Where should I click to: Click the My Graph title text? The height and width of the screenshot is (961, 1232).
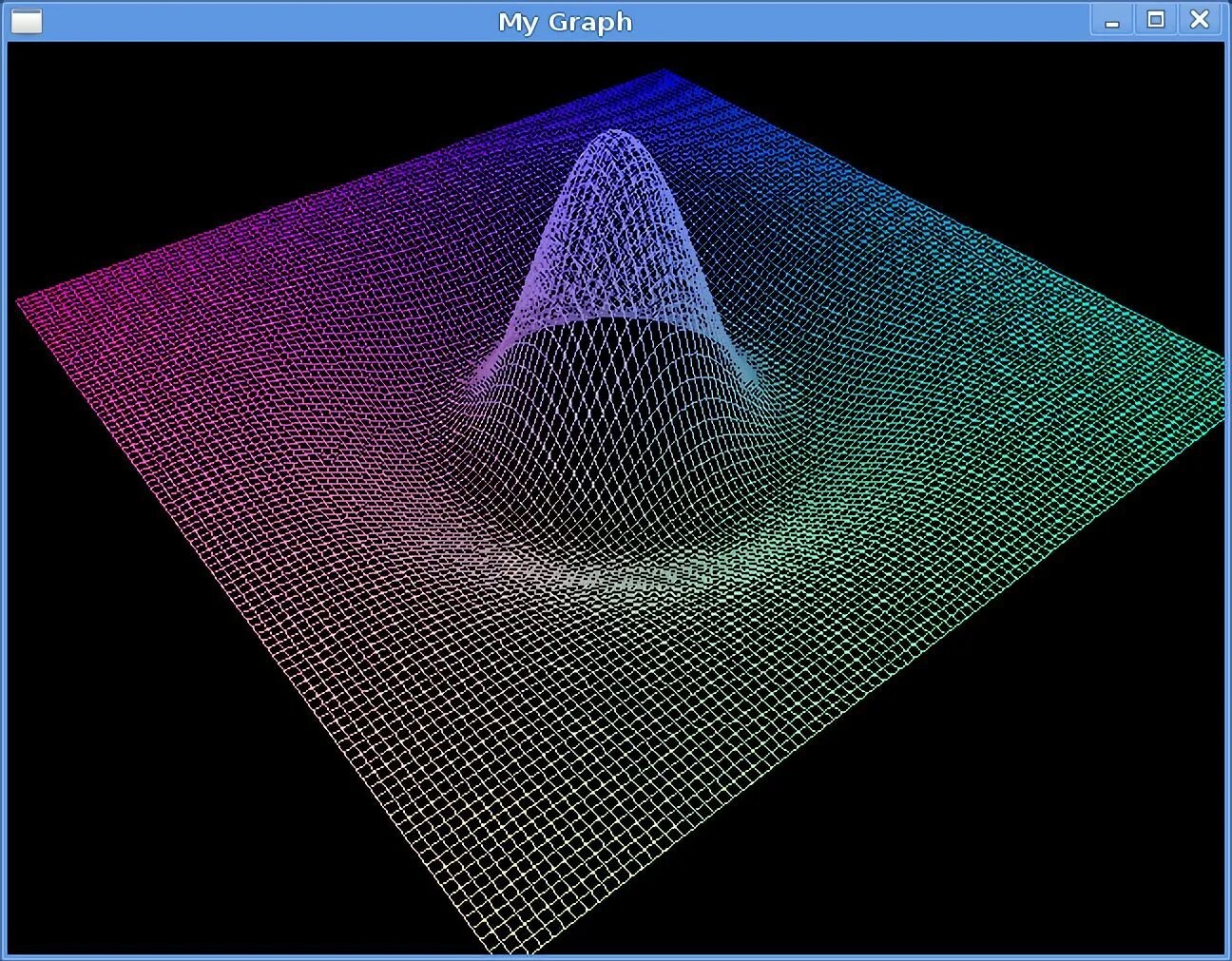pos(565,22)
